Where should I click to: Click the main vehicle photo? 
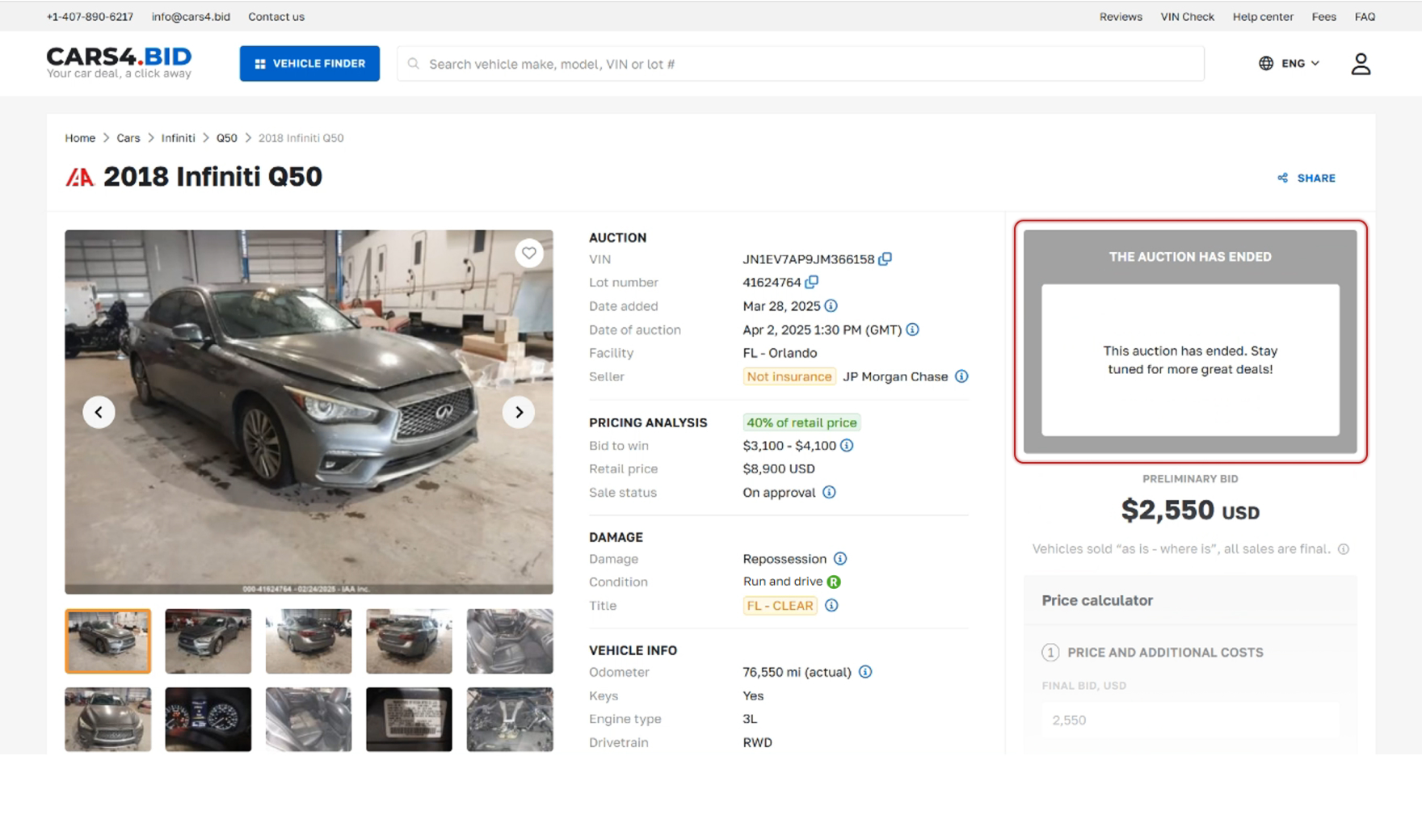point(309,412)
